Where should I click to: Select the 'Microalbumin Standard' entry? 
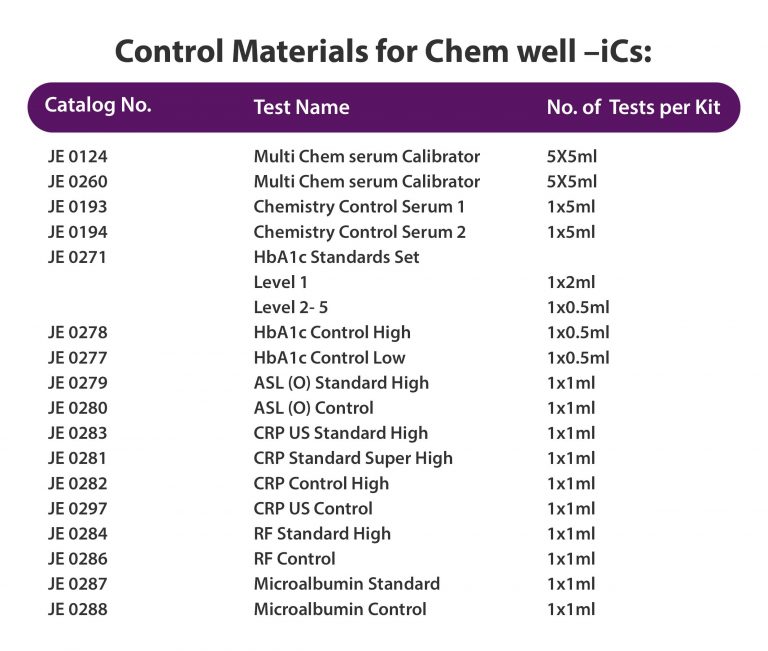346,583
